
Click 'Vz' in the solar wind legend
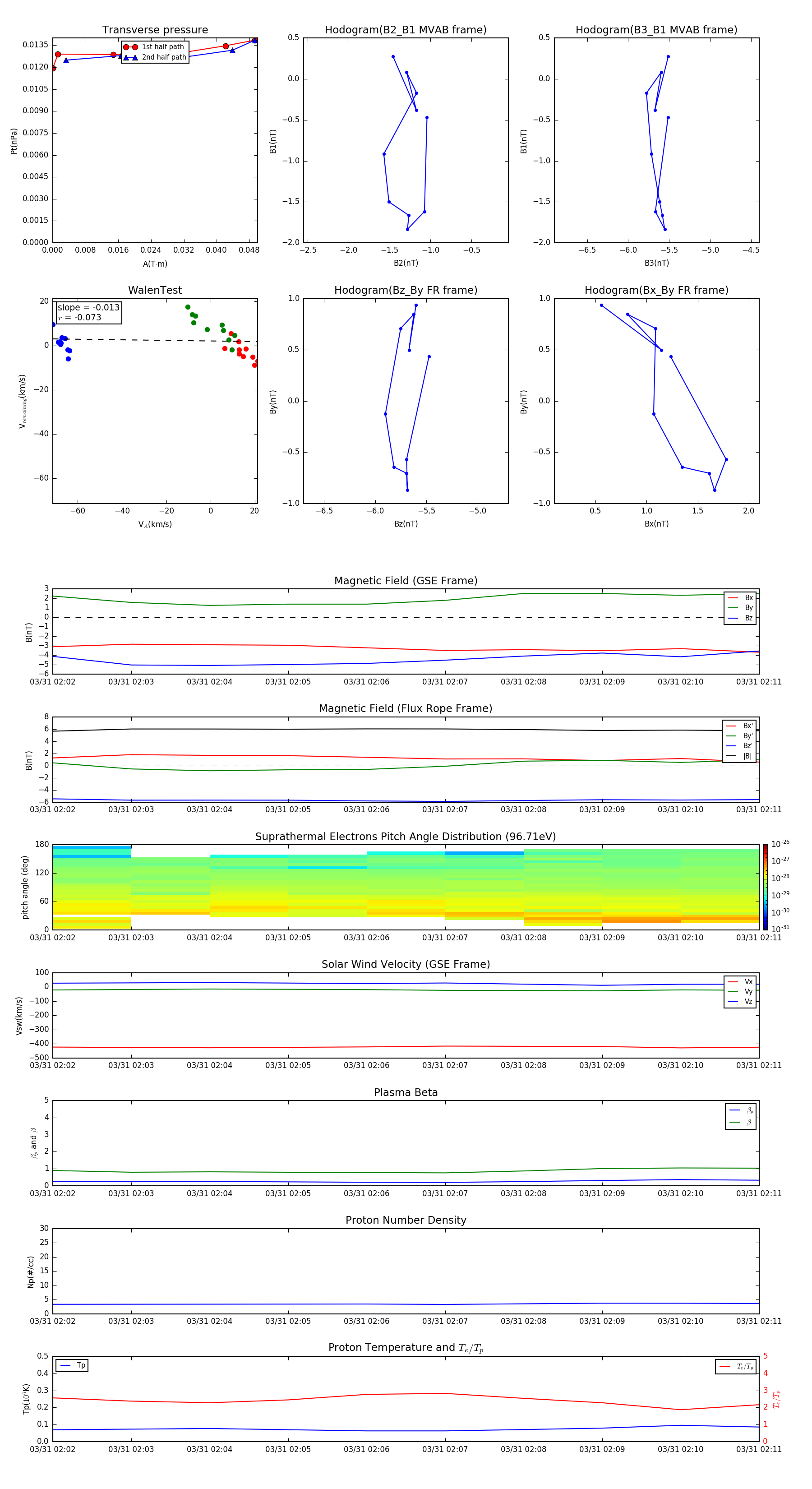tap(740, 1002)
